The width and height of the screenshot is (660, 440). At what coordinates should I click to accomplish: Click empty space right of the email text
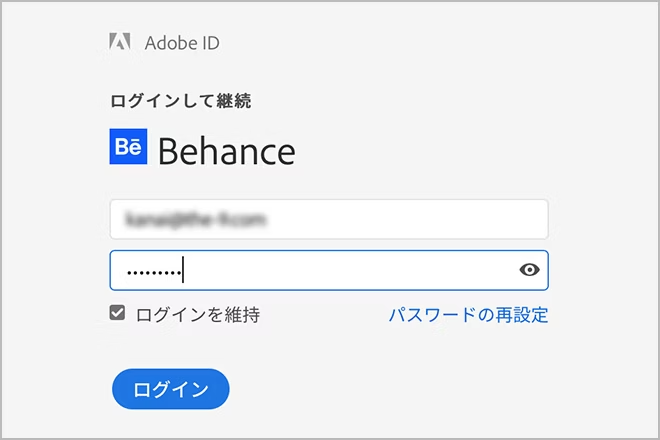pos(420,219)
